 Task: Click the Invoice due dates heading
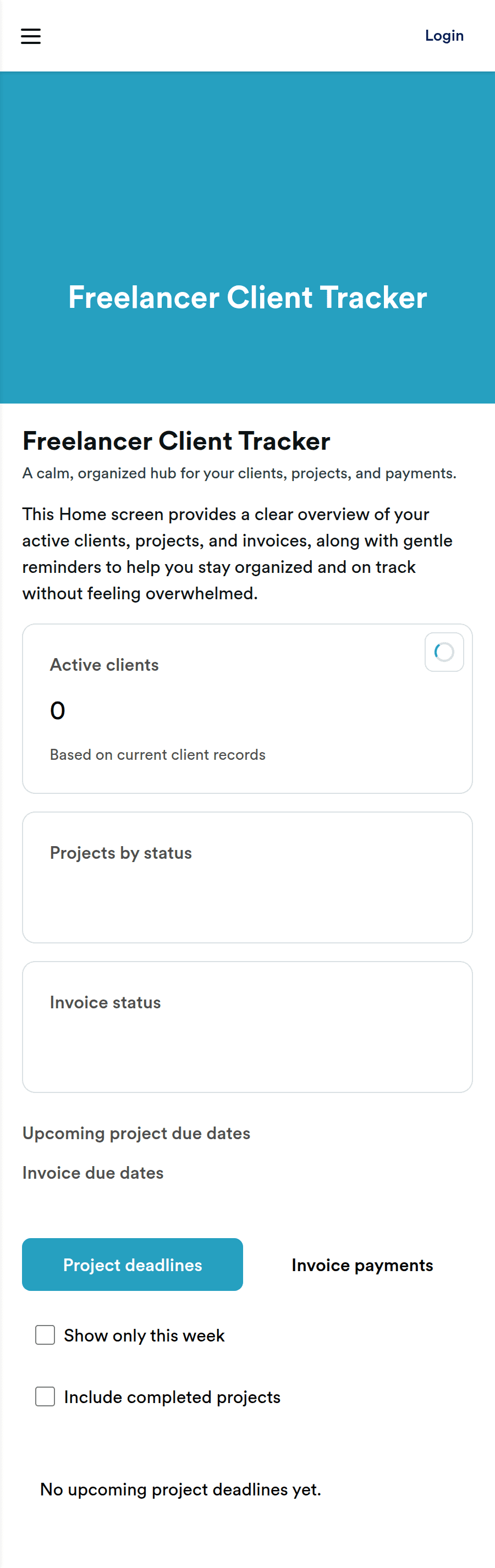[93, 1172]
